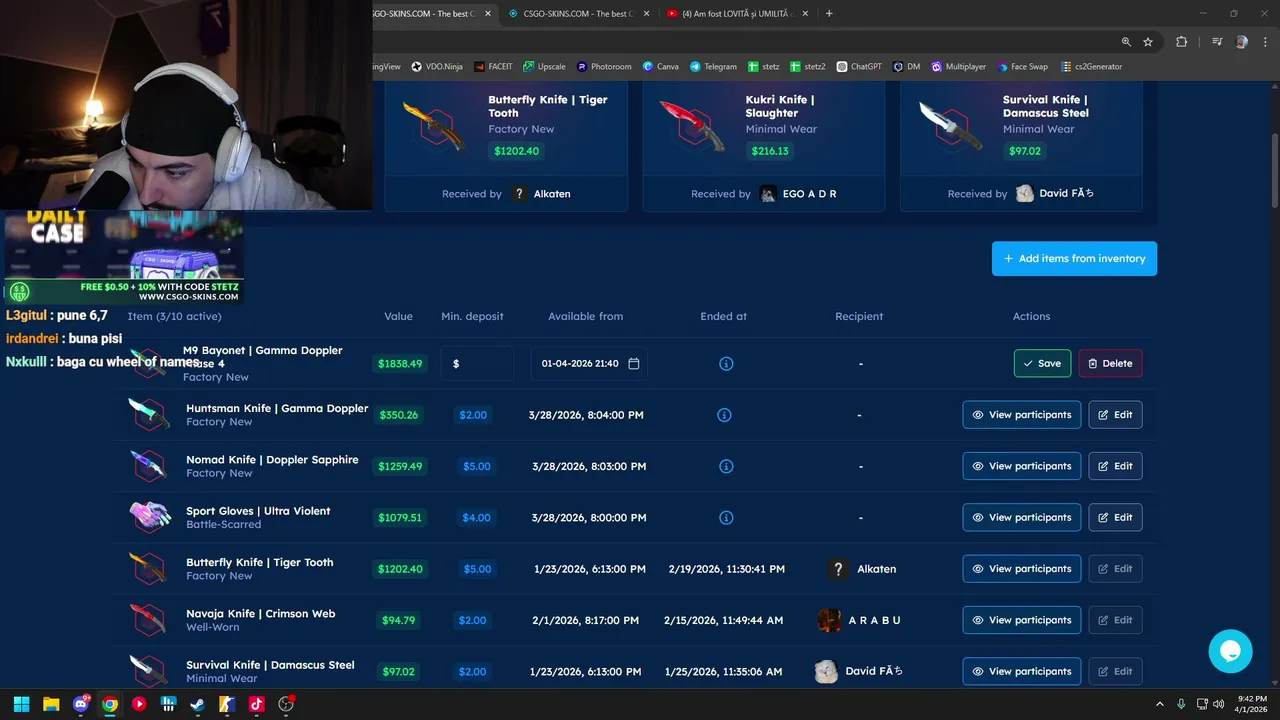Image resolution: width=1280 pixels, height=720 pixels.
Task: Click the Available from date field
Action: (x=589, y=363)
